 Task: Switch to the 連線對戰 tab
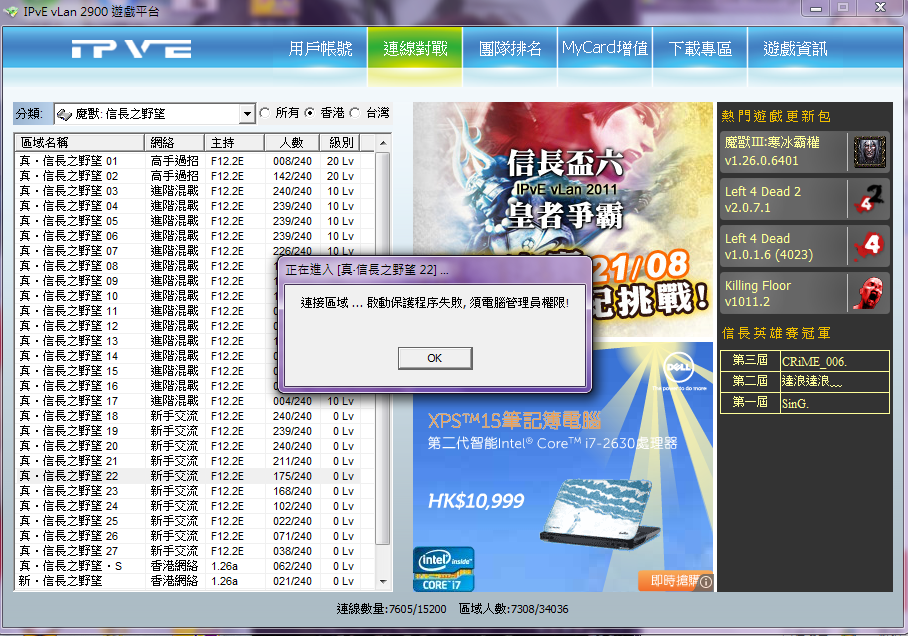tap(415, 49)
